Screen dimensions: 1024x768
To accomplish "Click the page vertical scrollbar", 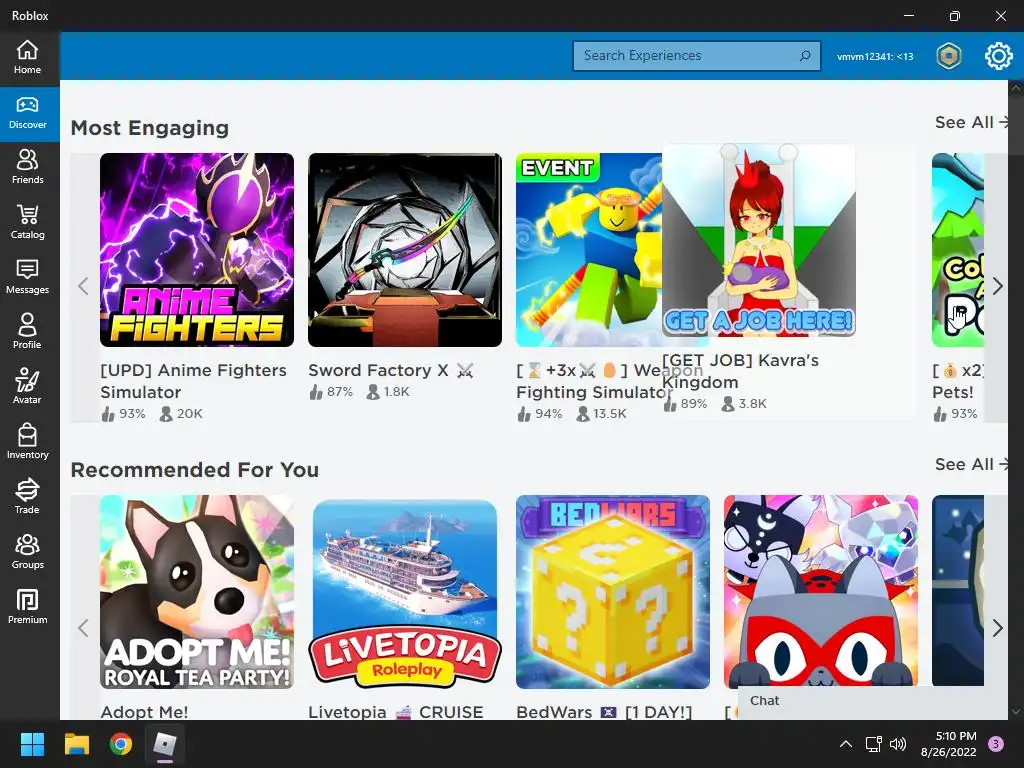I will (x=1016, y=400).
